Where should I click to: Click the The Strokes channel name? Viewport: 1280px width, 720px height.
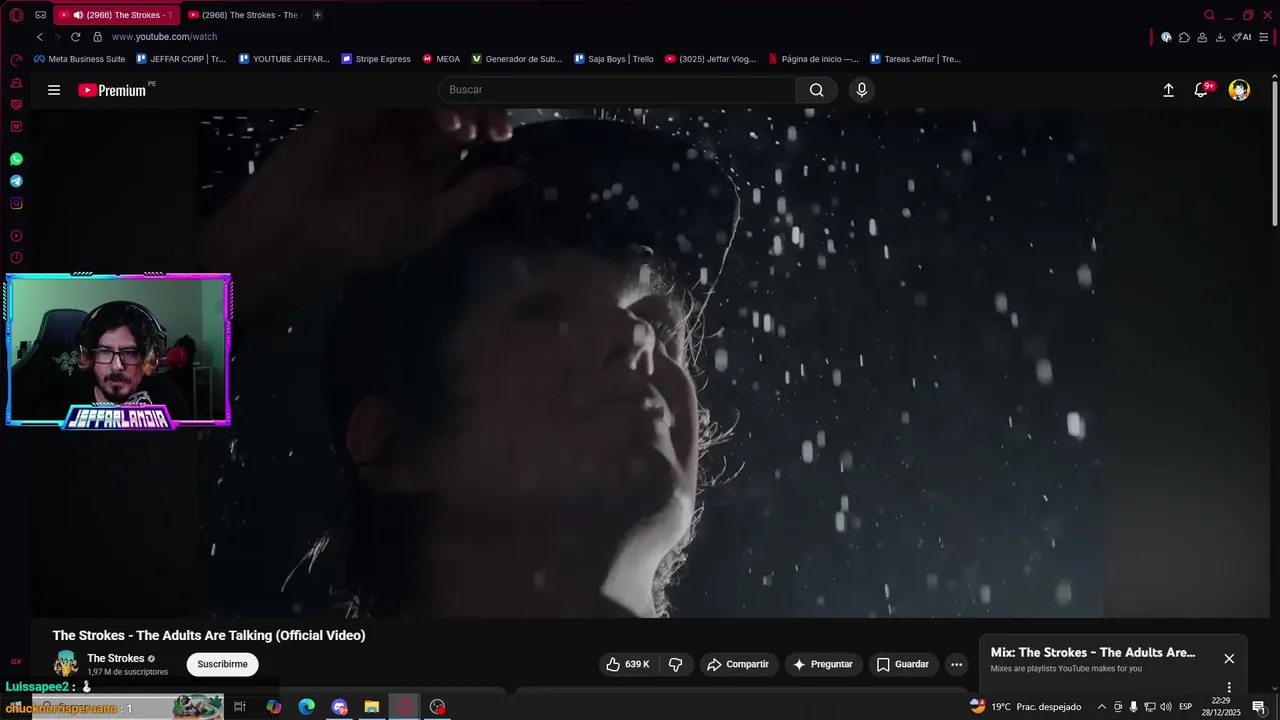pyautogui.click(x=115, y=658)
